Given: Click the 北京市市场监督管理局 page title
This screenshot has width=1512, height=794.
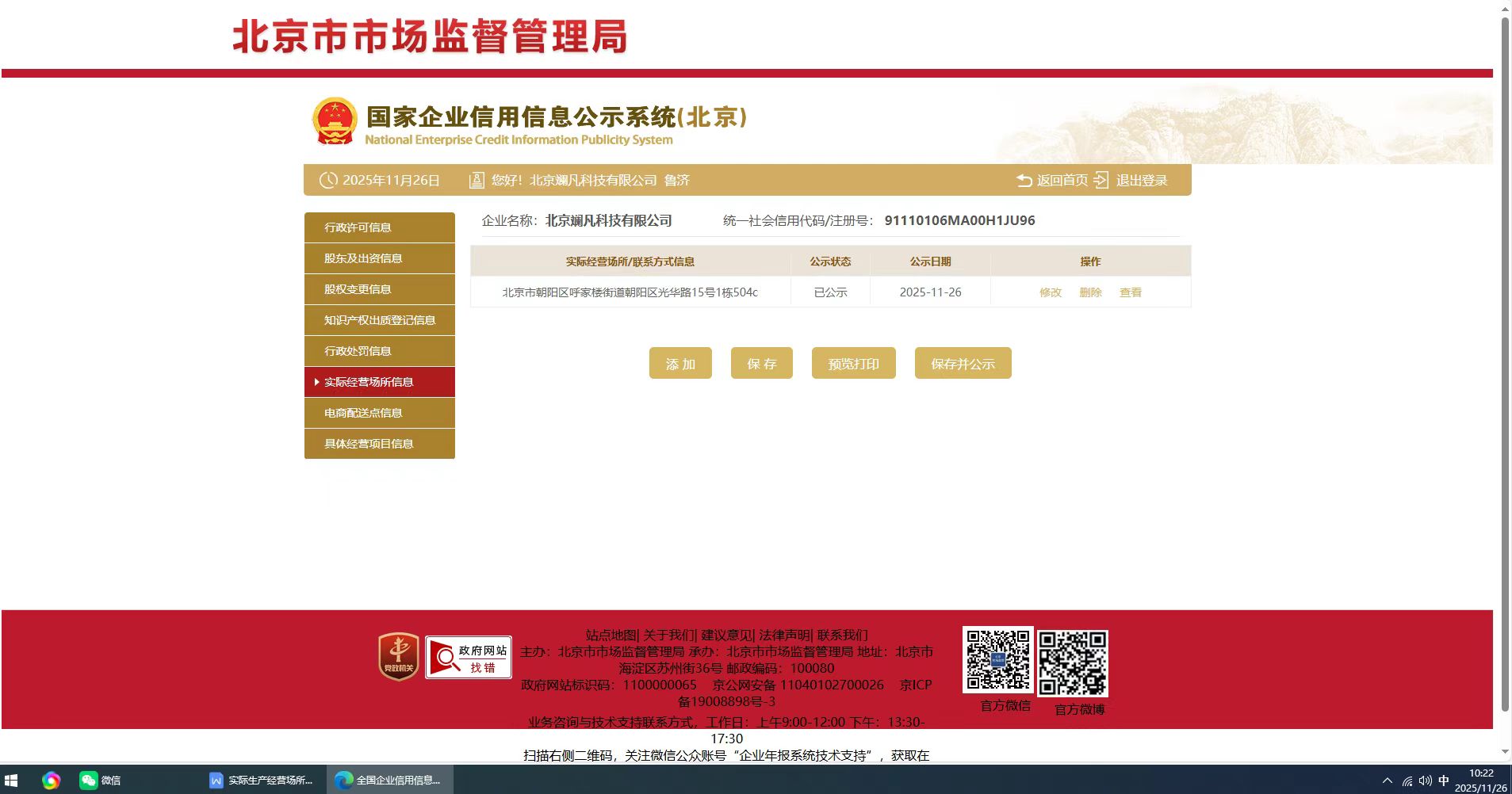Looking at the screenshot, I should tap(430, 36).
